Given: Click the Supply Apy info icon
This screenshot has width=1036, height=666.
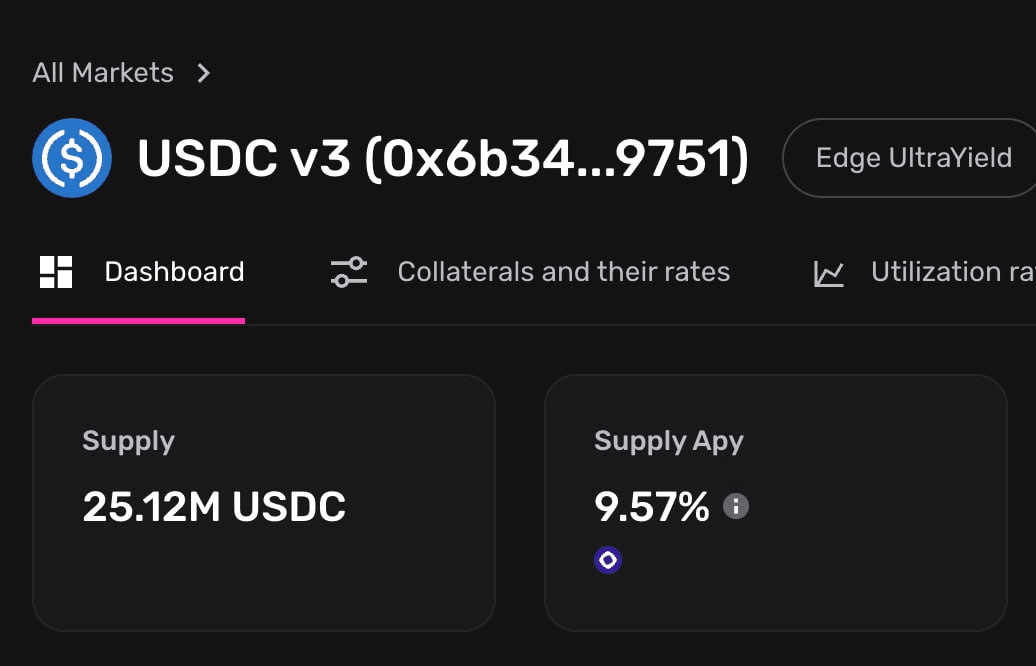Looking at the screenshot, I should coord(736,506).
